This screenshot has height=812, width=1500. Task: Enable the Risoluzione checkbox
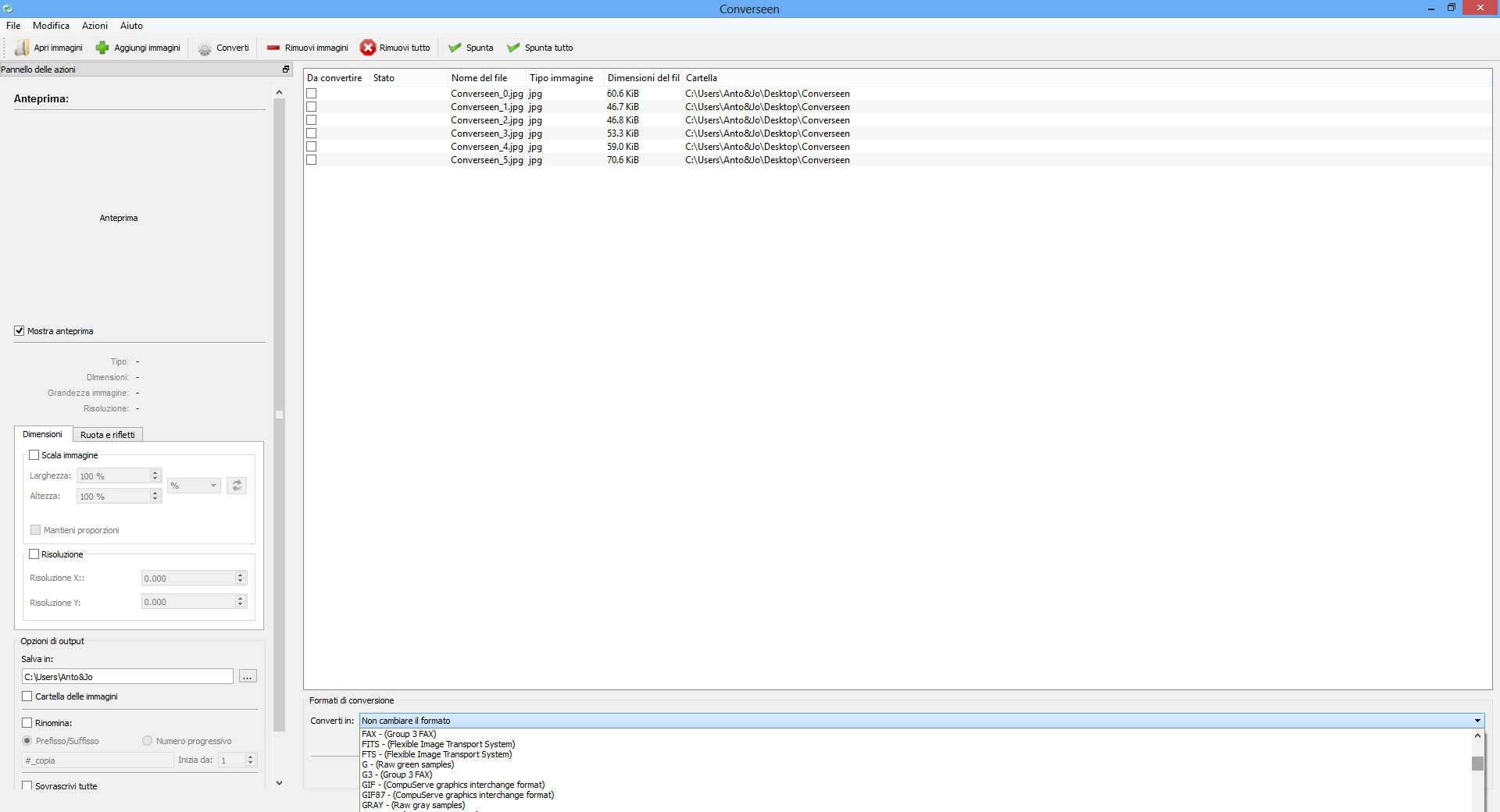[34, 554]
